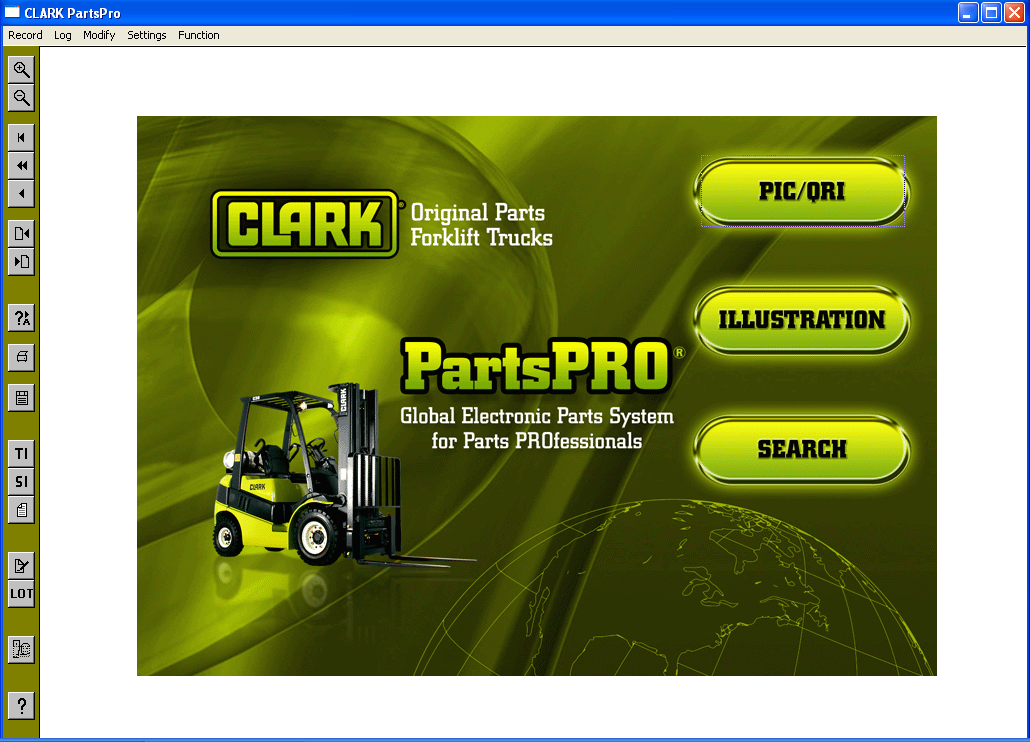
Task: Click the SEARCH button
Action: click(x=802, y=450)
